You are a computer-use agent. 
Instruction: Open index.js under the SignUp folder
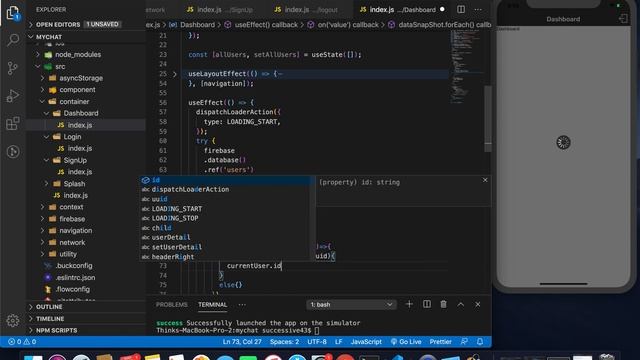[x=80, y=172]
